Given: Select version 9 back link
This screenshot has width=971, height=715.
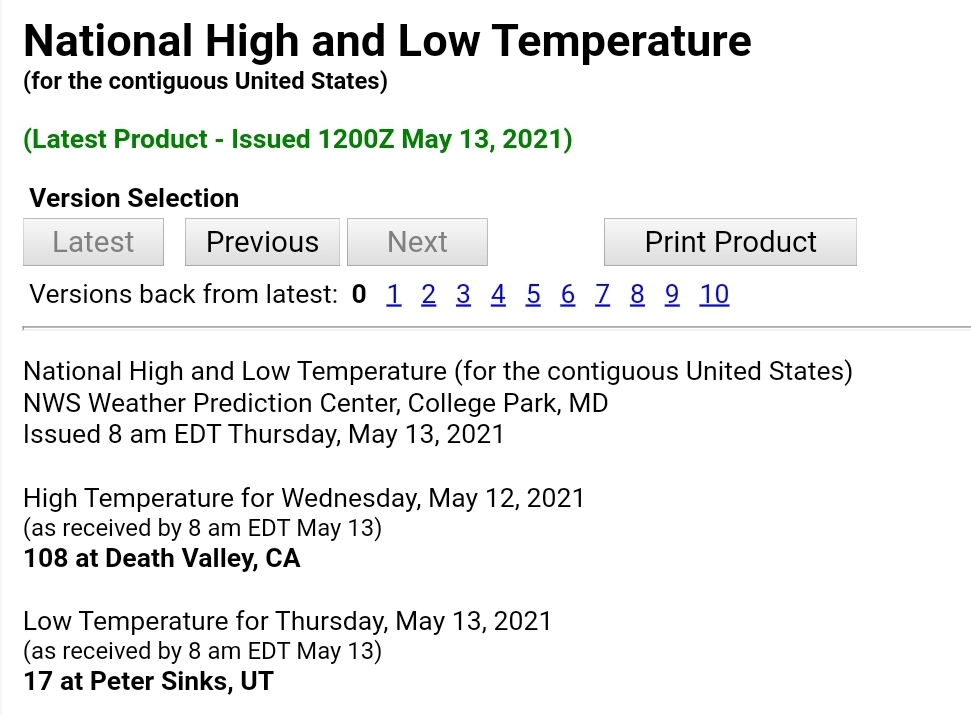Looking at the screenshot, I should (672, 295).
